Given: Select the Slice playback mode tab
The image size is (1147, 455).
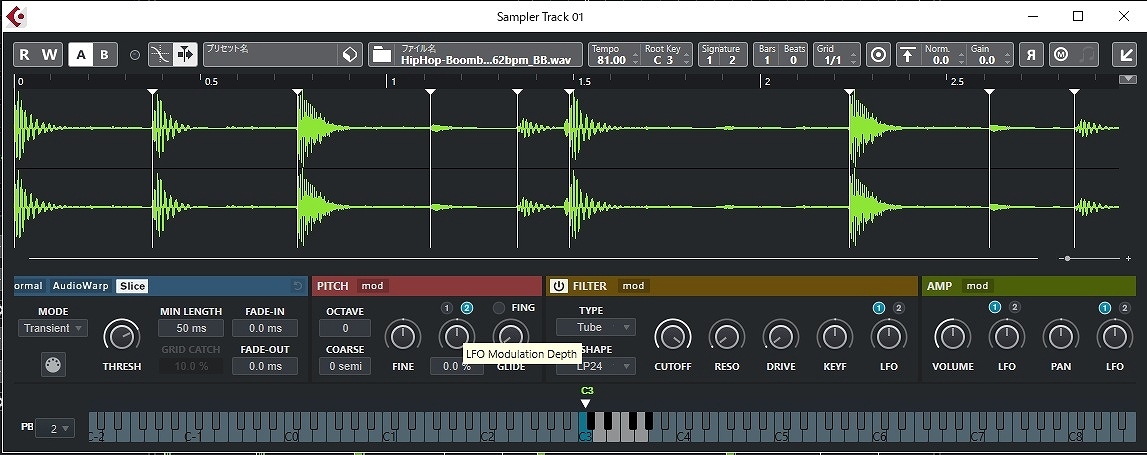Looking at the screenshot, I should pyautogui.click(x=131, y=286).
